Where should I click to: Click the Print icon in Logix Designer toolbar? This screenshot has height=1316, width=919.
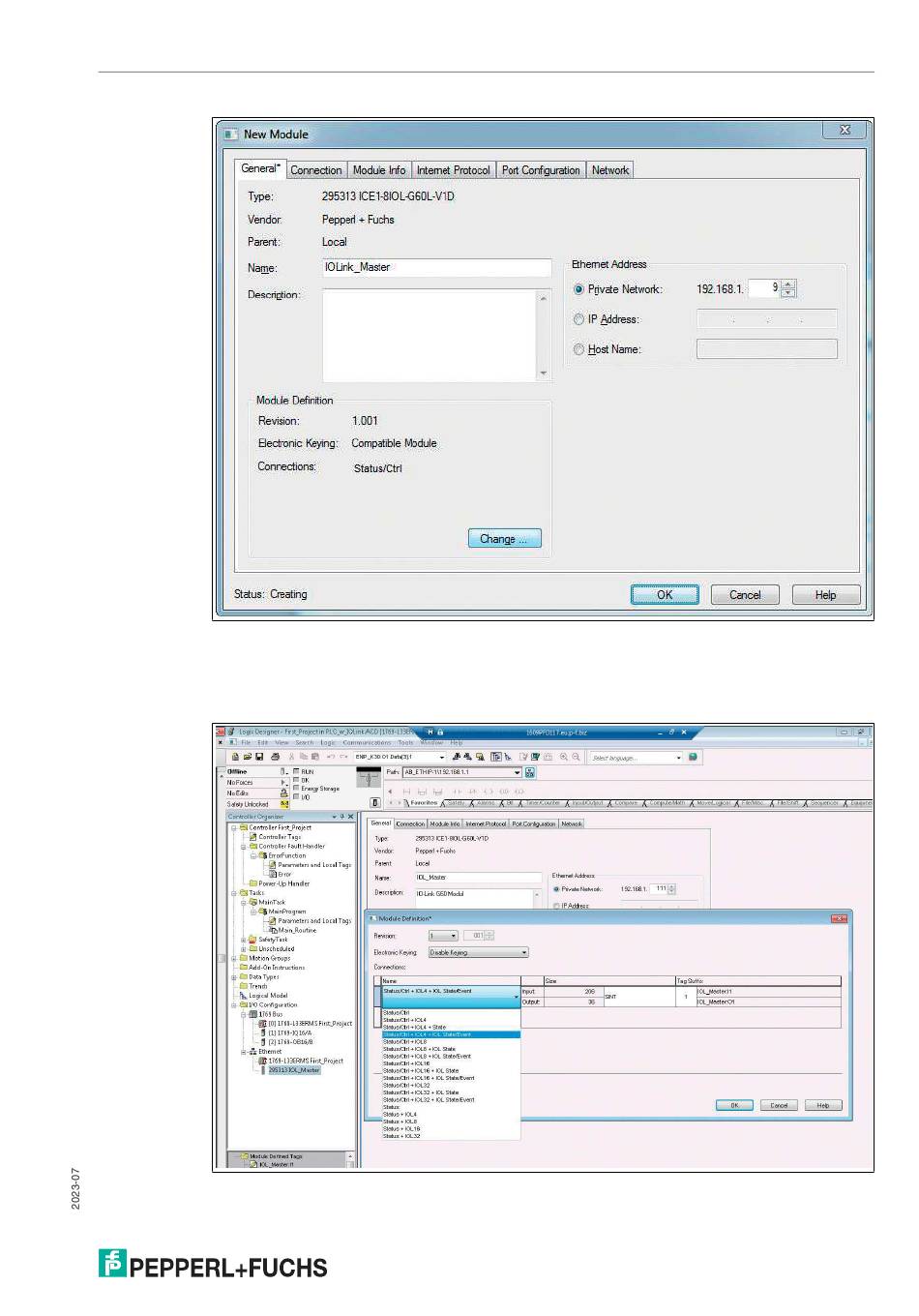[x=276, y=757]
